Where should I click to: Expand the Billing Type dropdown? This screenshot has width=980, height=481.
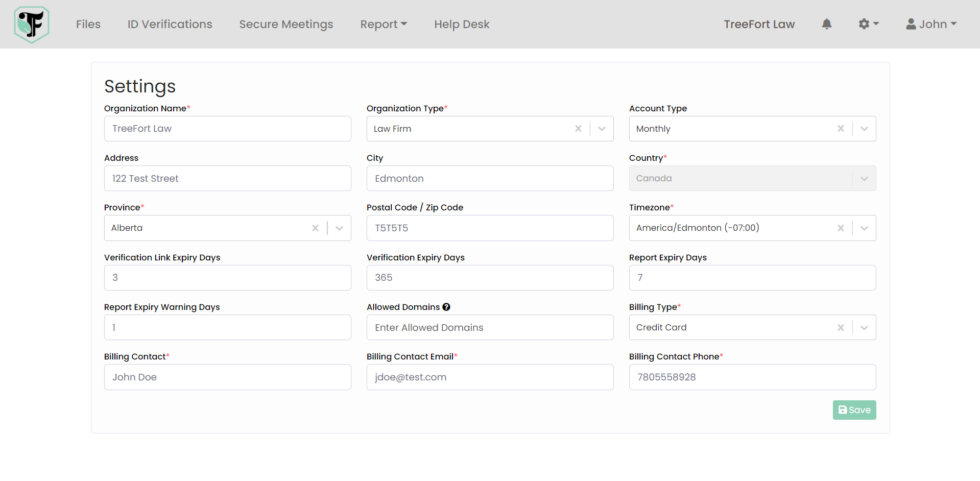(864, 327)
